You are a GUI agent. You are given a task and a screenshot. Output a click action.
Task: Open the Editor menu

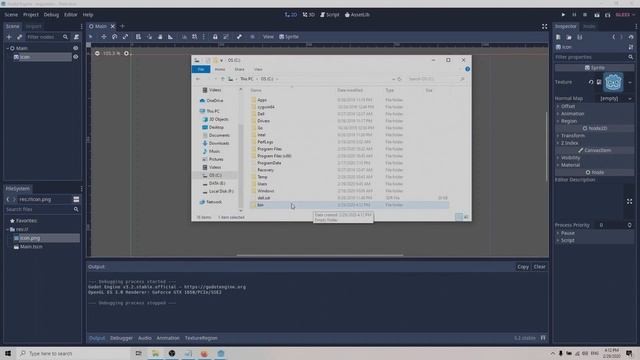coord(71,15)
